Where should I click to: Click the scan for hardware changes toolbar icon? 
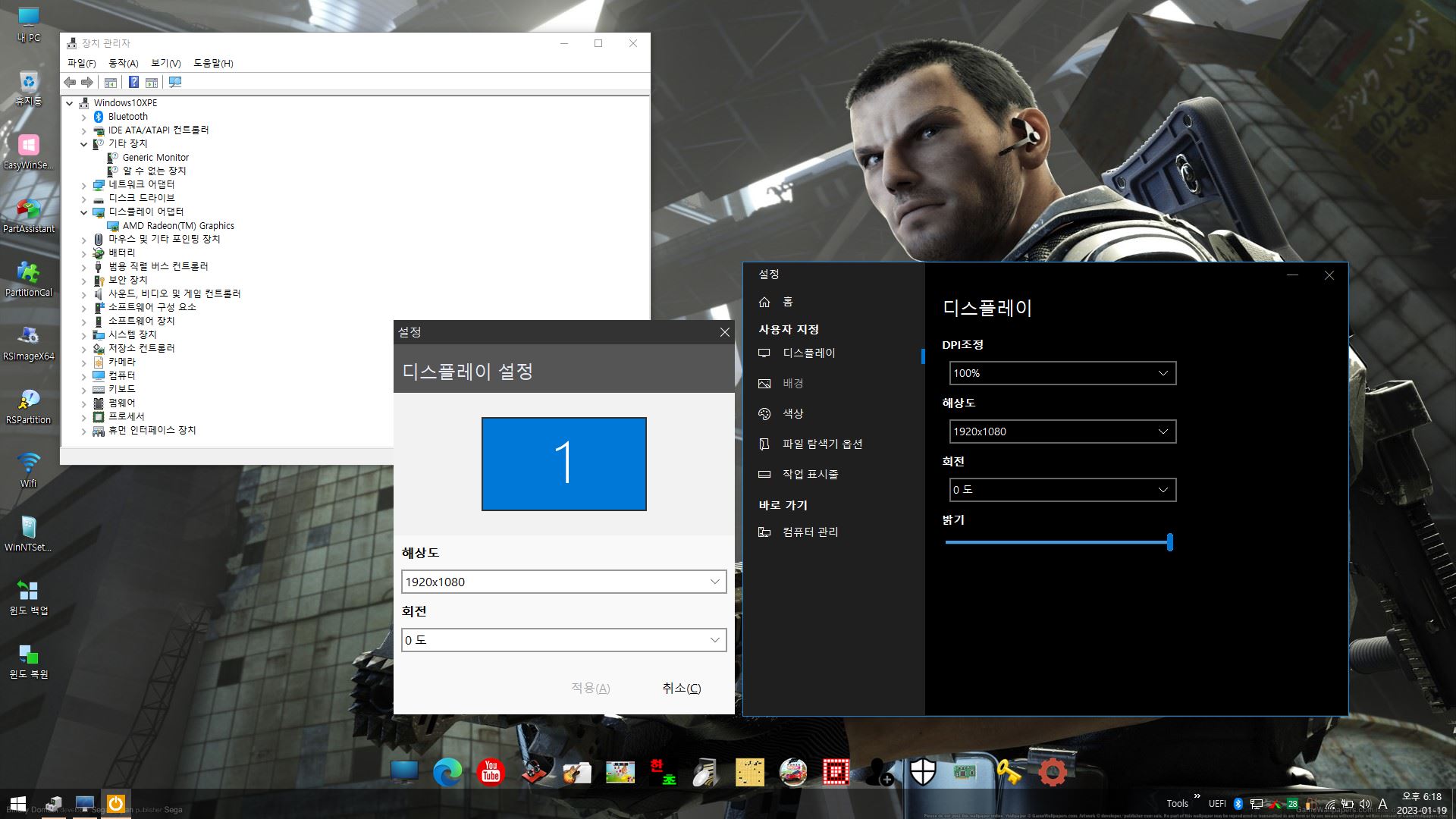[x=175, y=82]
